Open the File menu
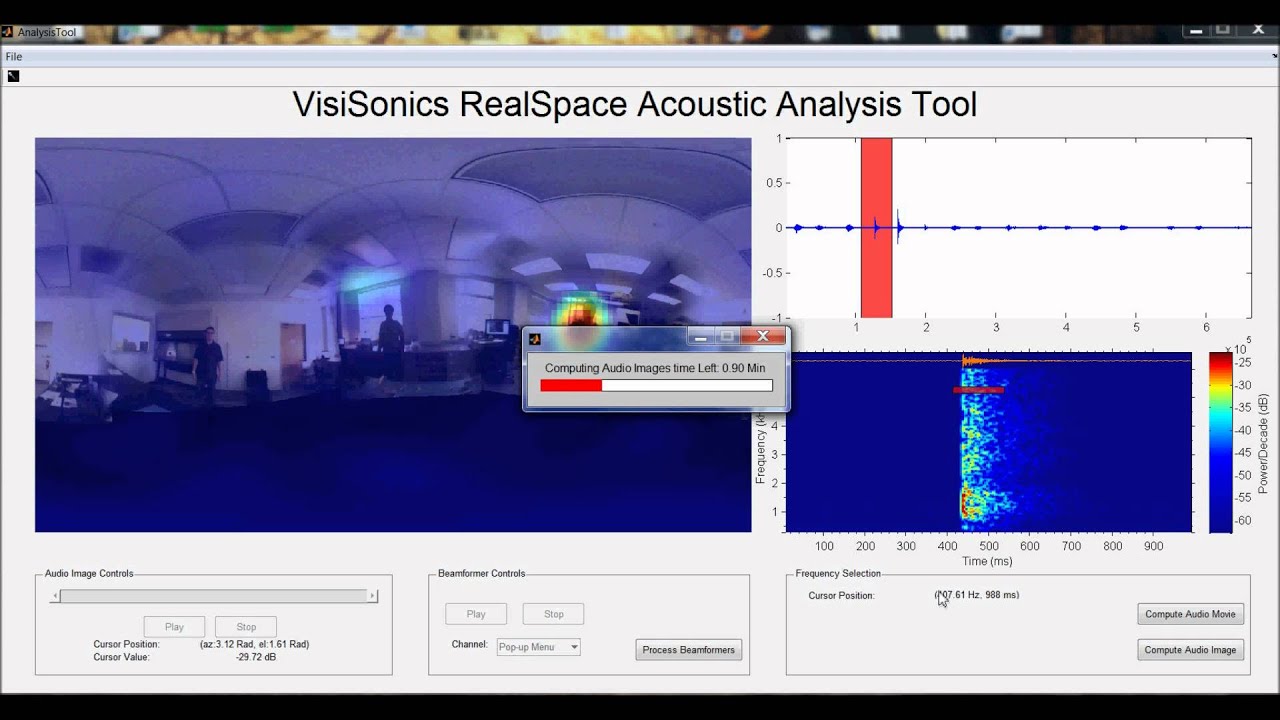 pyautogui.click(x=14, y=57)
